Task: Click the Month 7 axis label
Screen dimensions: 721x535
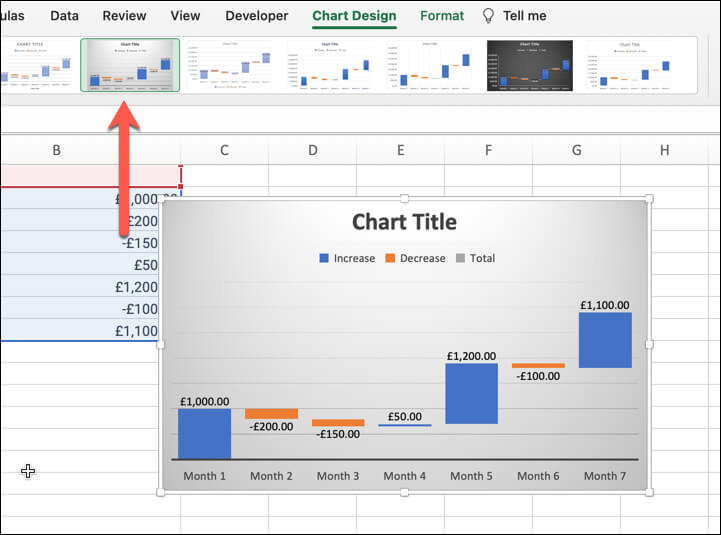Action: (x=605, y=476)
